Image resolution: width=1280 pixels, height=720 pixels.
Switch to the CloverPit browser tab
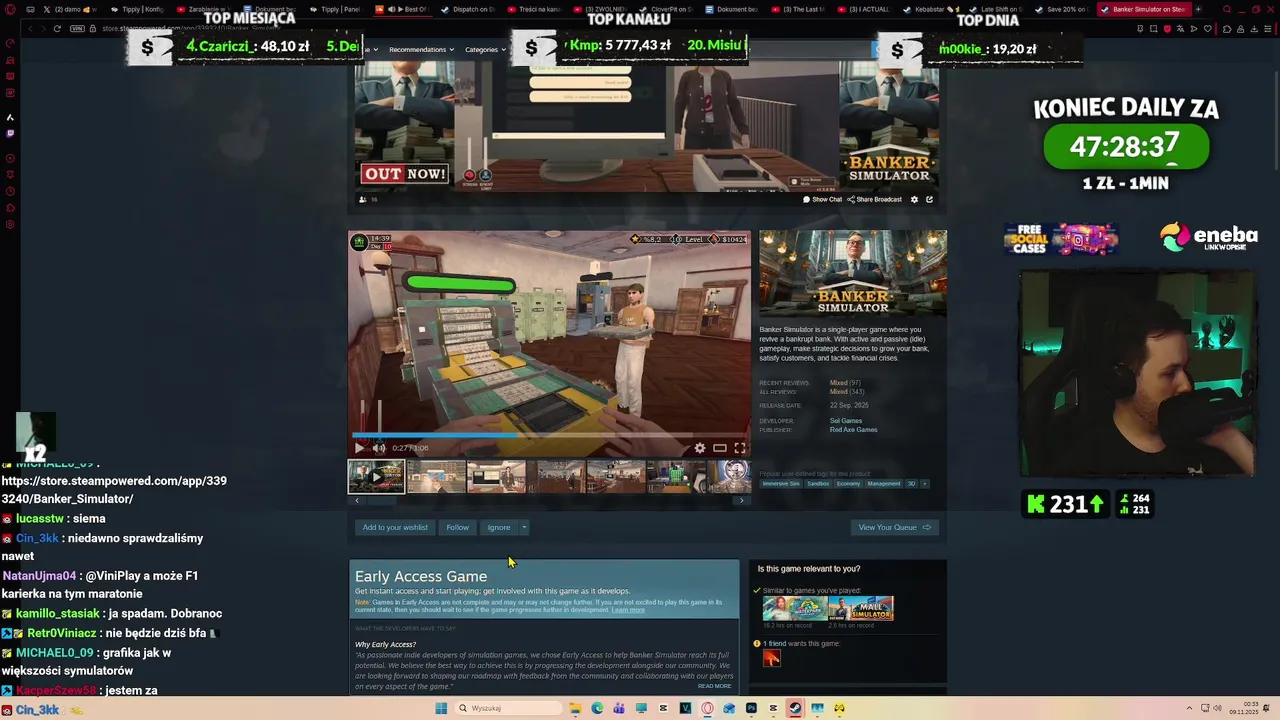tap(665, 9)
